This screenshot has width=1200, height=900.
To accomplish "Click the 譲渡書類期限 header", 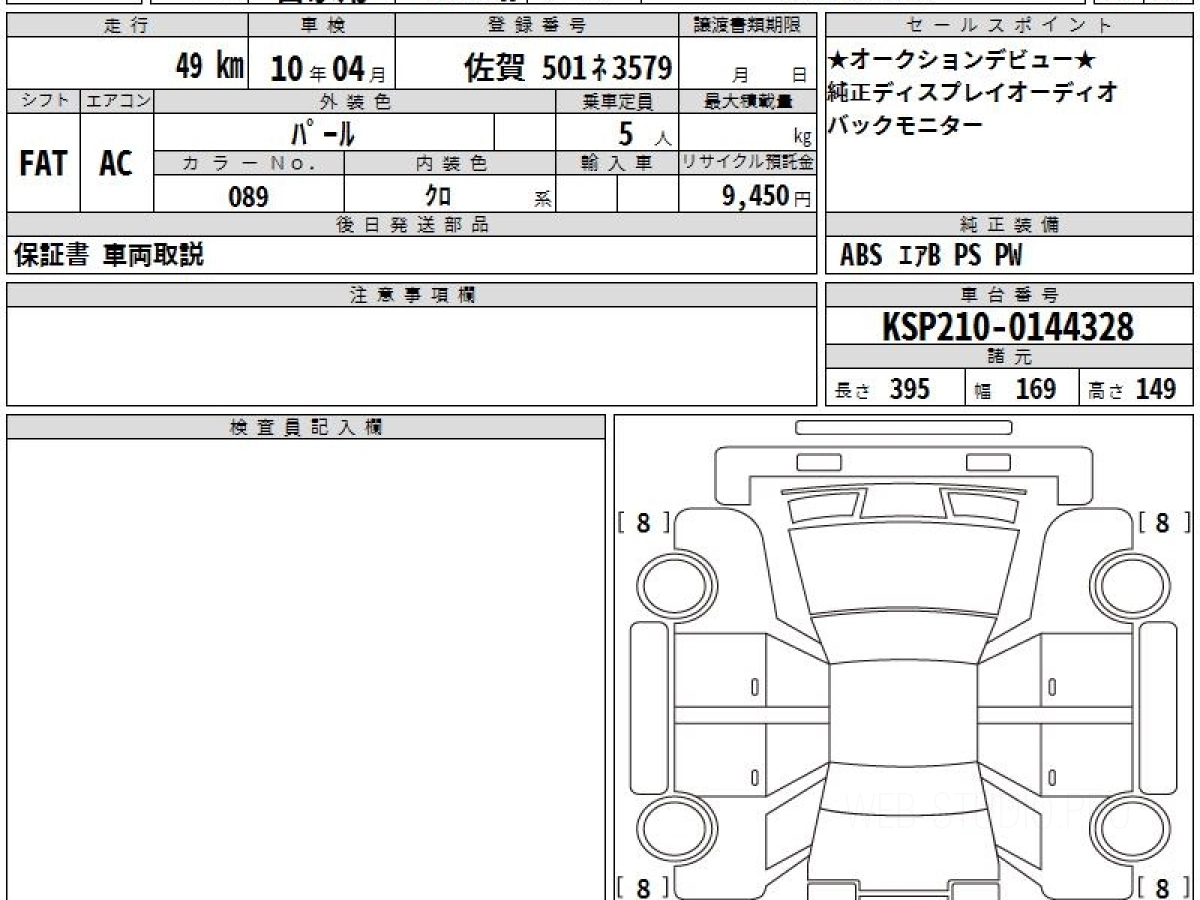I will 748,26.
